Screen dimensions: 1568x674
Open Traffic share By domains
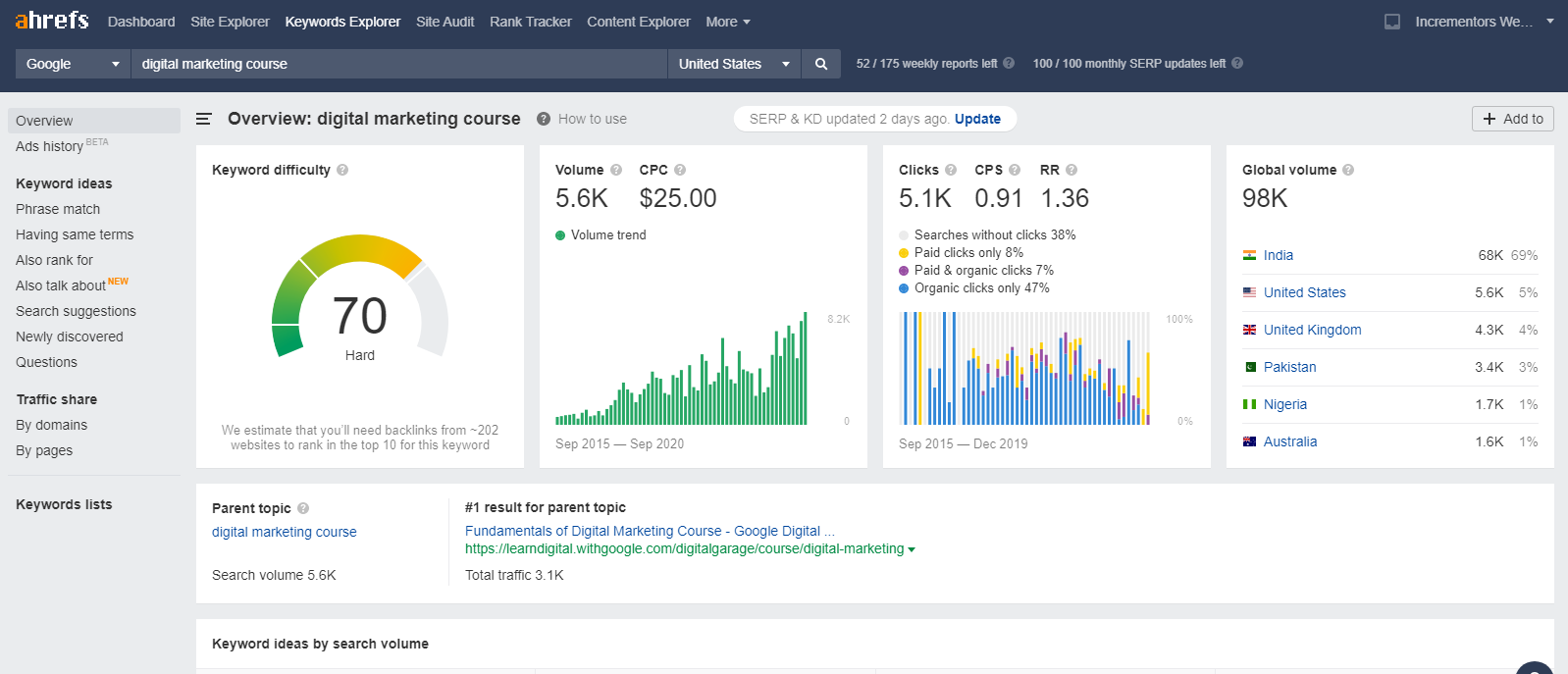[51, 425]
